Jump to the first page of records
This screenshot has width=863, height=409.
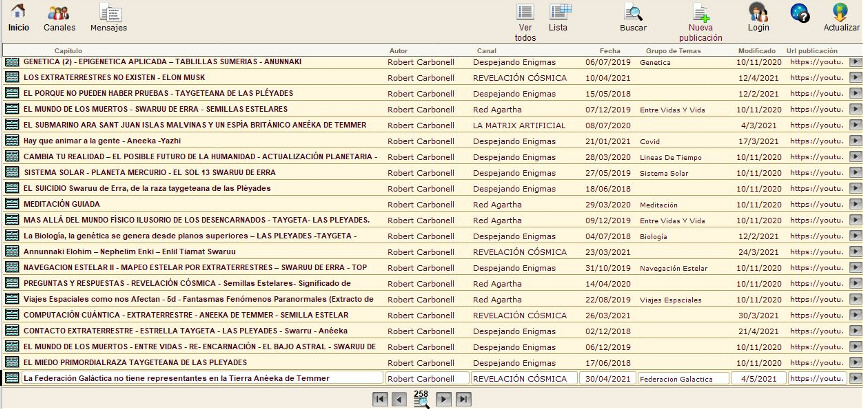tap(380, 399)
